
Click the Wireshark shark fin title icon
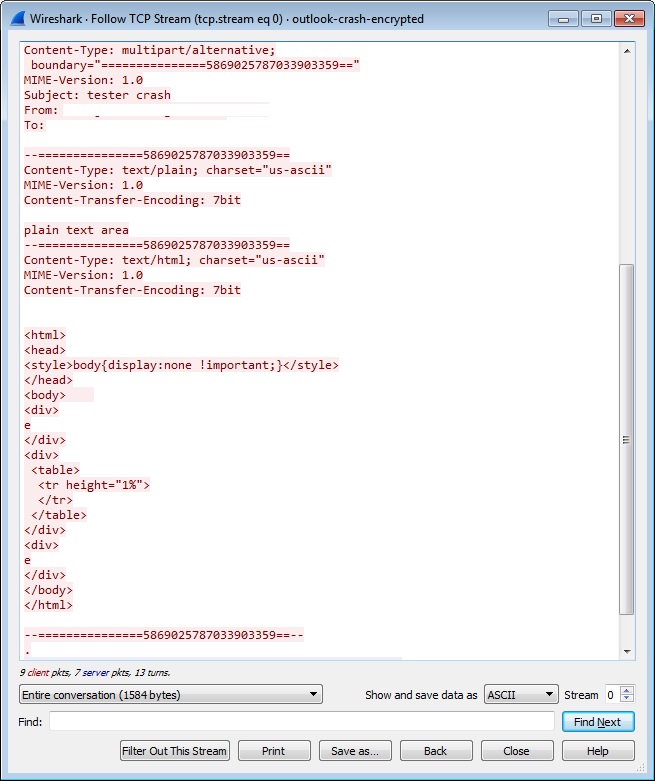18,18
